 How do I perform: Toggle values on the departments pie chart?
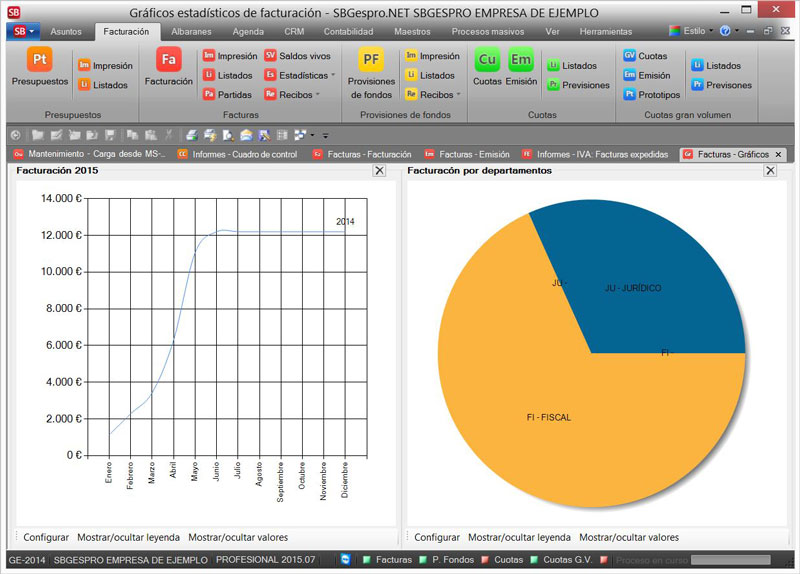point(629,537)
